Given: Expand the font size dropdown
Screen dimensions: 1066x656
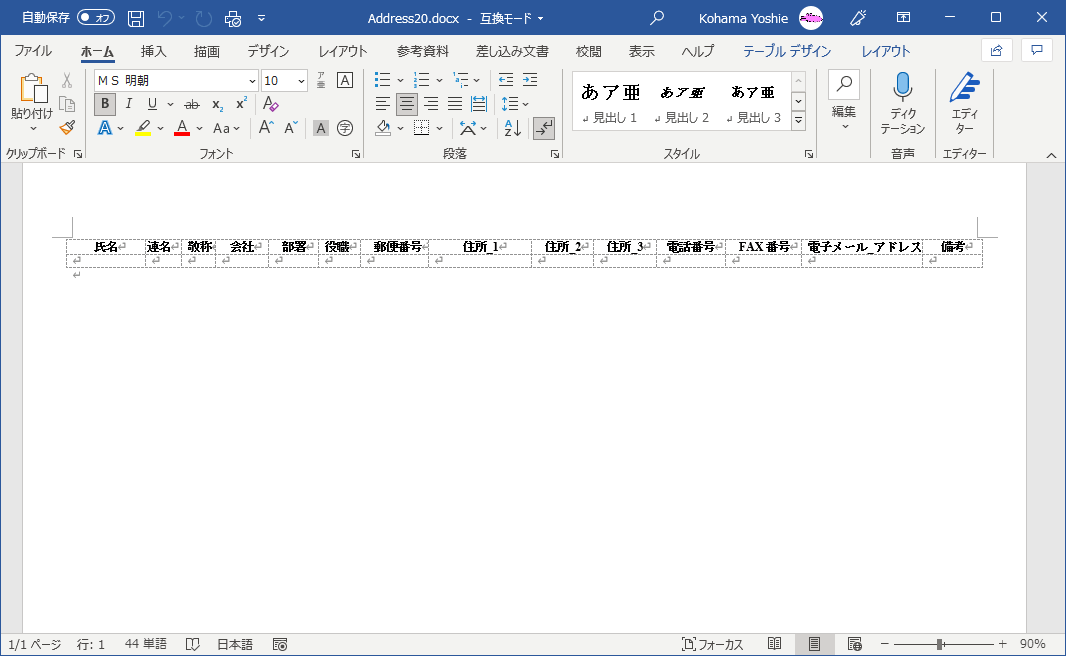Looking at the screenshot, I should (301, 81).
